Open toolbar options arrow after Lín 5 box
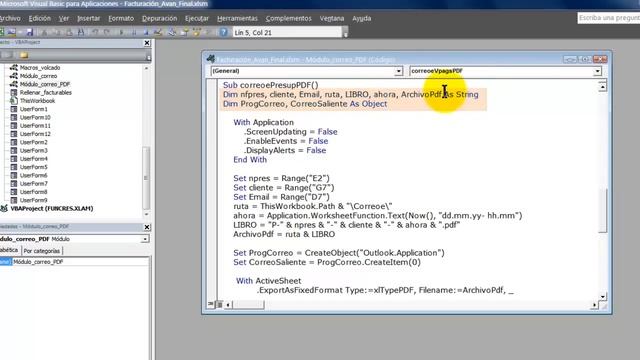 coord(345,33)
